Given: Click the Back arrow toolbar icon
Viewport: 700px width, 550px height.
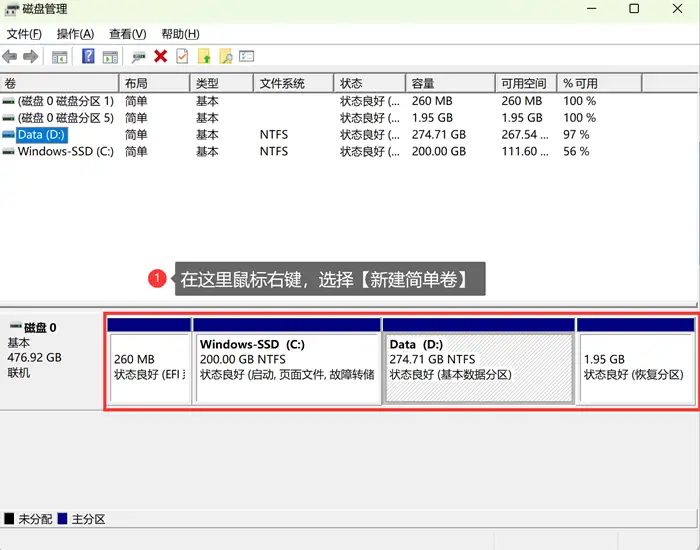Looking at the screenshot, I should [x=9, y=57].
